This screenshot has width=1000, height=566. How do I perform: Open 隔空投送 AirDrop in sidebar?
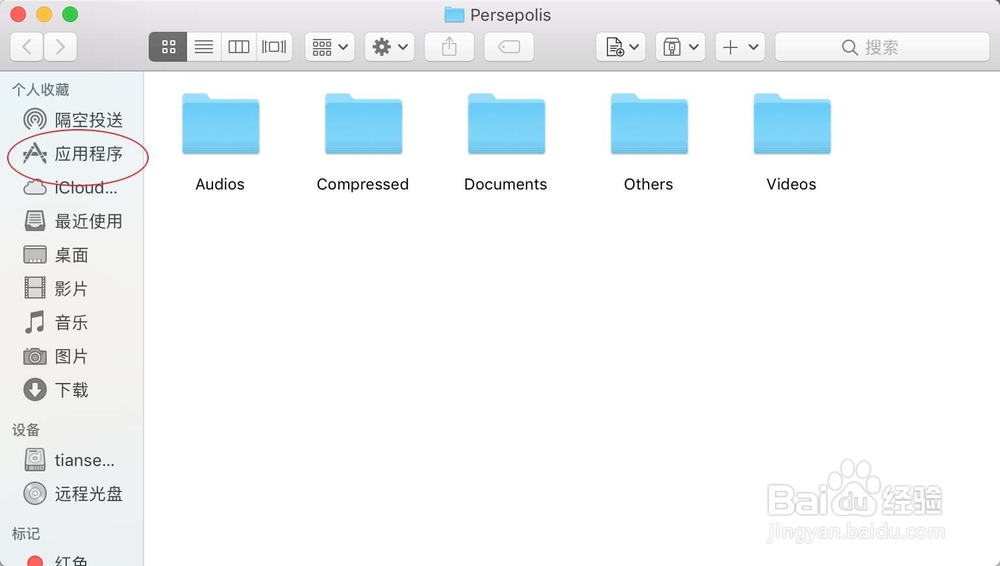click(73, 119)
